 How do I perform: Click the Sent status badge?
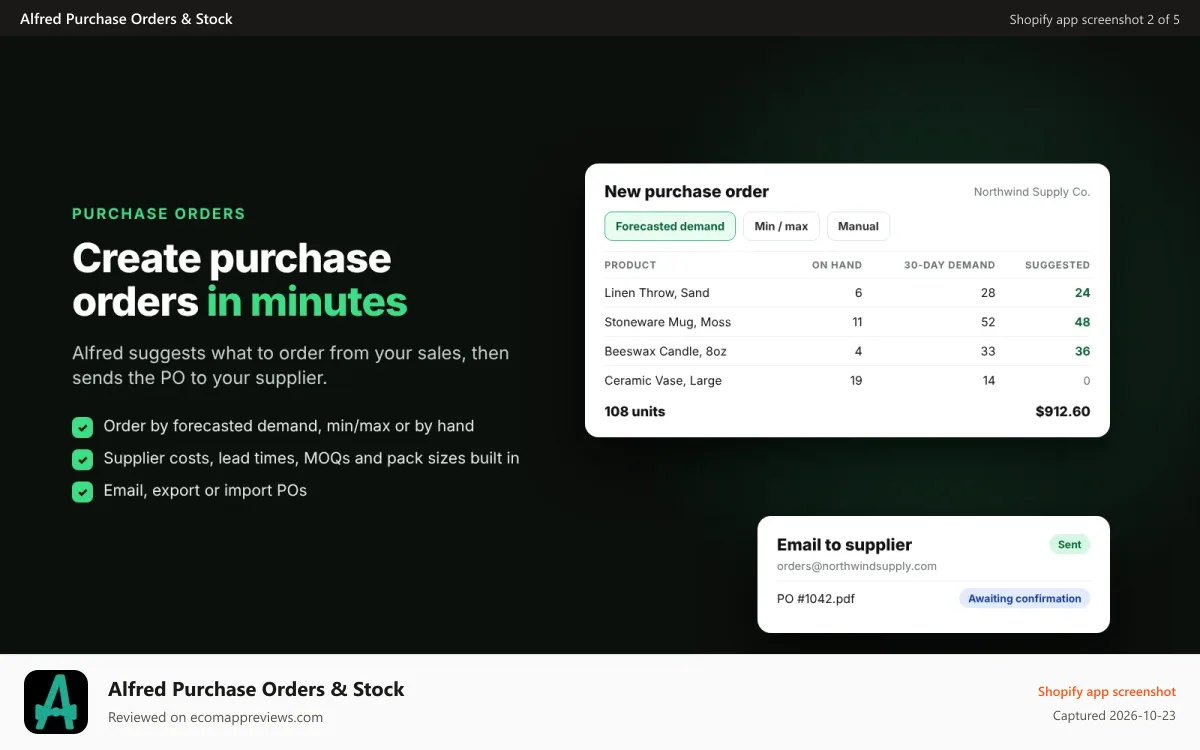pos(1069,544)
